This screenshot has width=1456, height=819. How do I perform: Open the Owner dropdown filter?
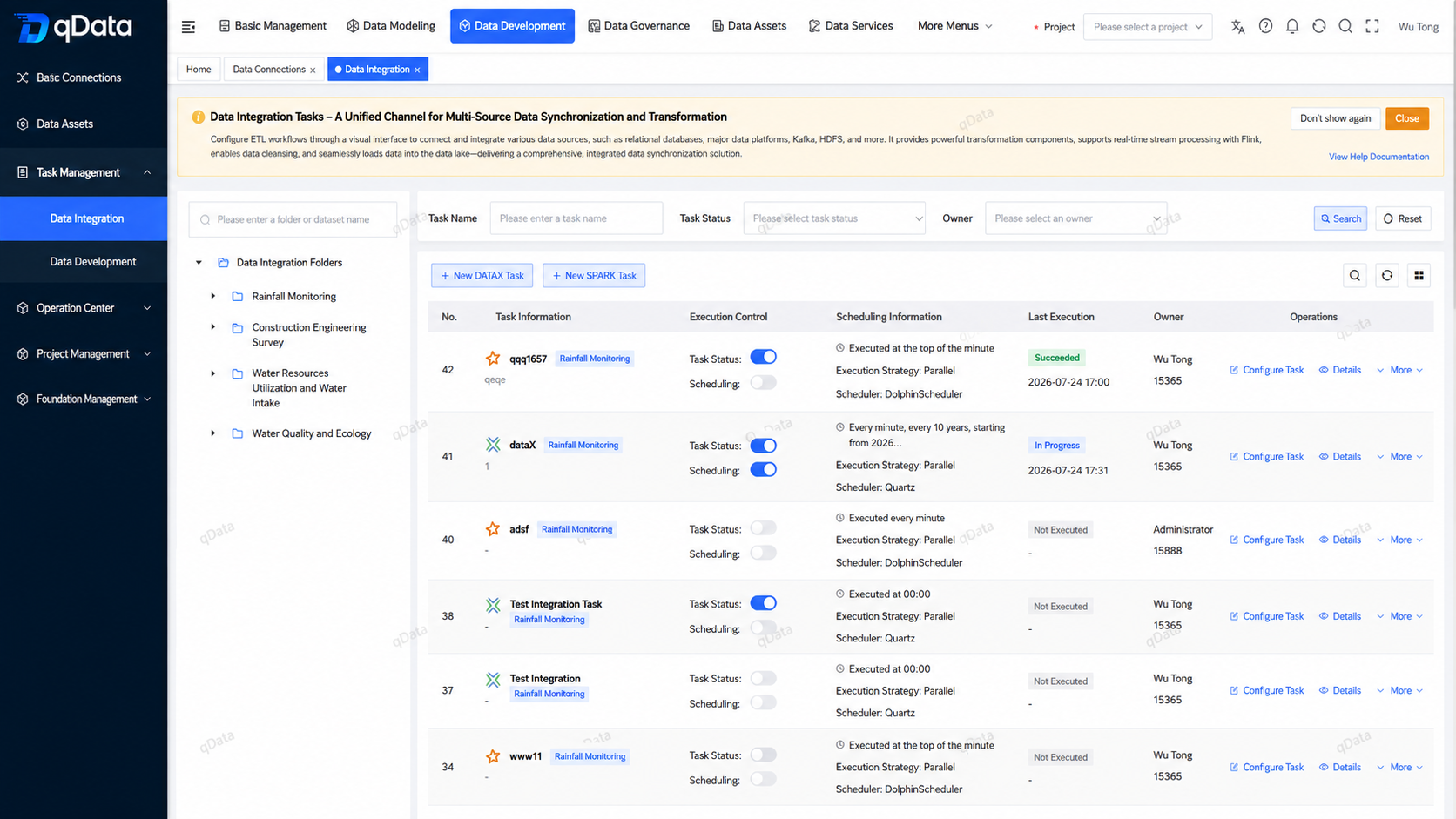pyautogui.click(x=1075, y=218)
